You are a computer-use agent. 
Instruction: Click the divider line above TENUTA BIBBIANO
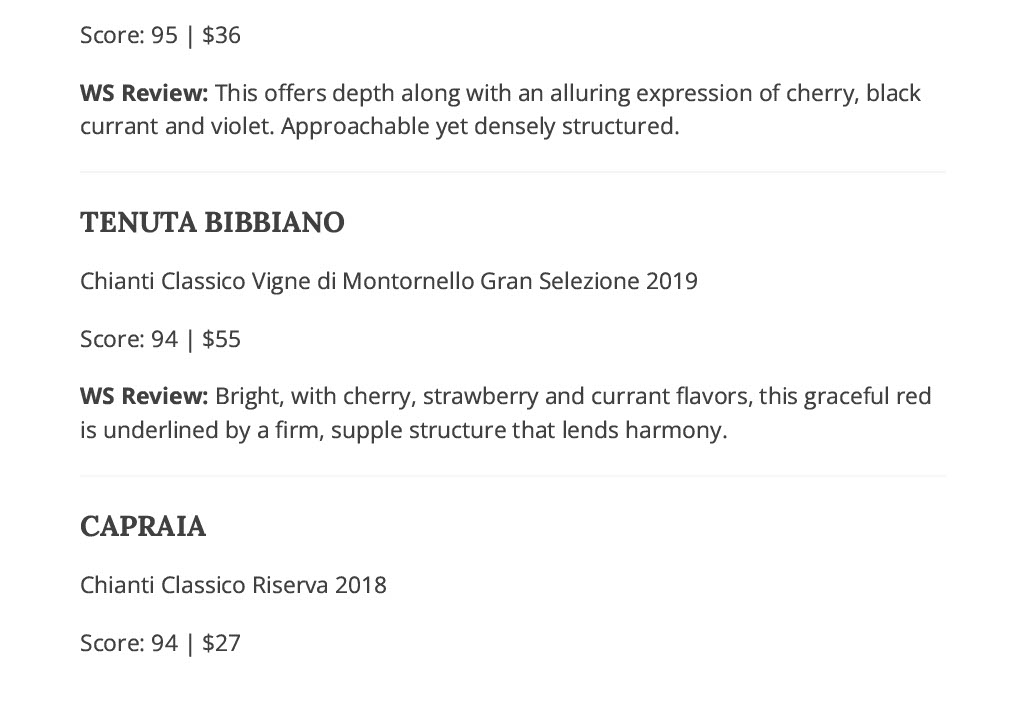tap(513, 172)
